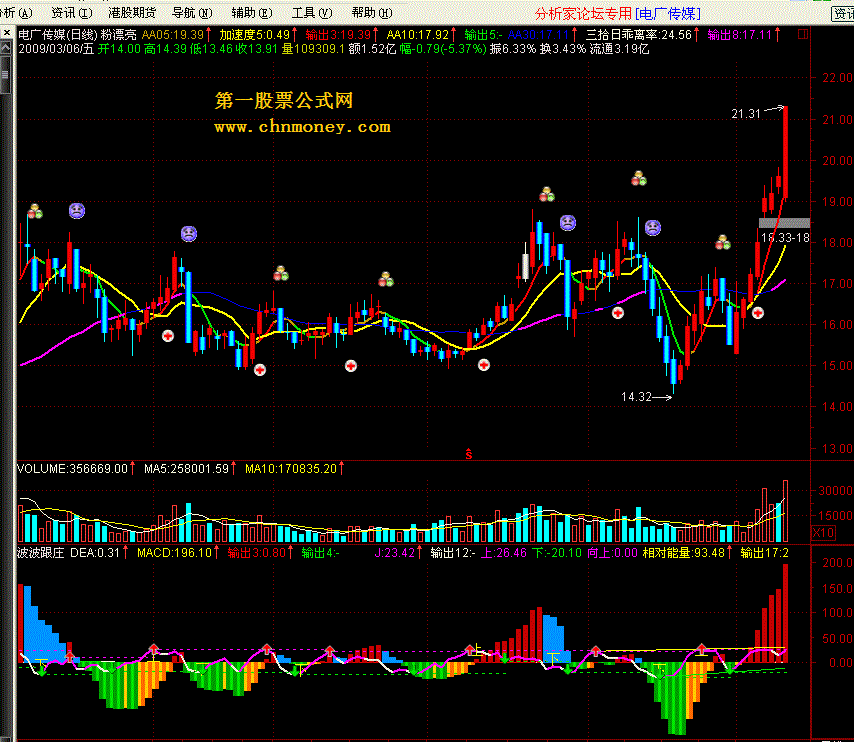
Task: Click the 电厂传媒(日线) chart title
Action: pos(58,35)
